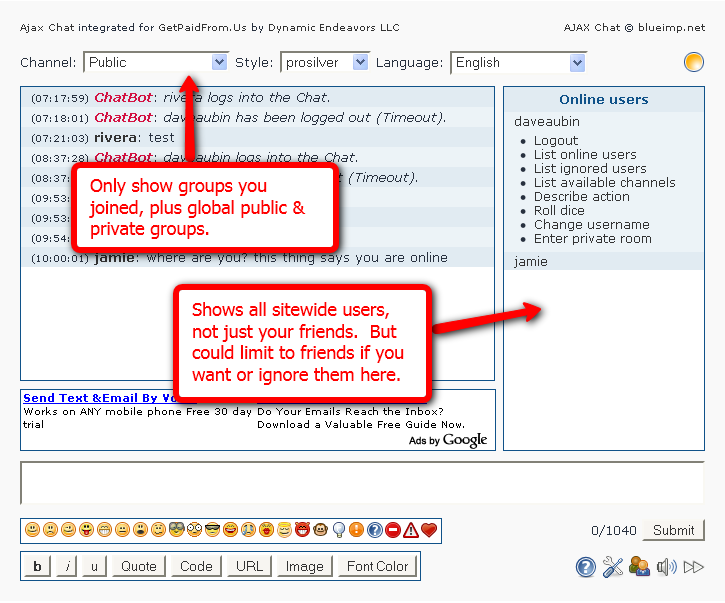Click inside the chat message input box
Viewport: 725px width, 603px height.
[361, 483]
